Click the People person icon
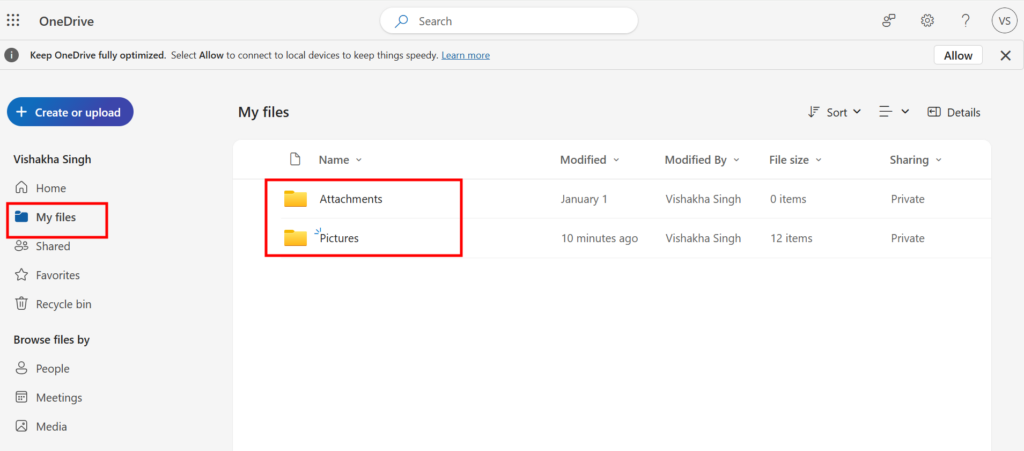 tap(22, 368)
